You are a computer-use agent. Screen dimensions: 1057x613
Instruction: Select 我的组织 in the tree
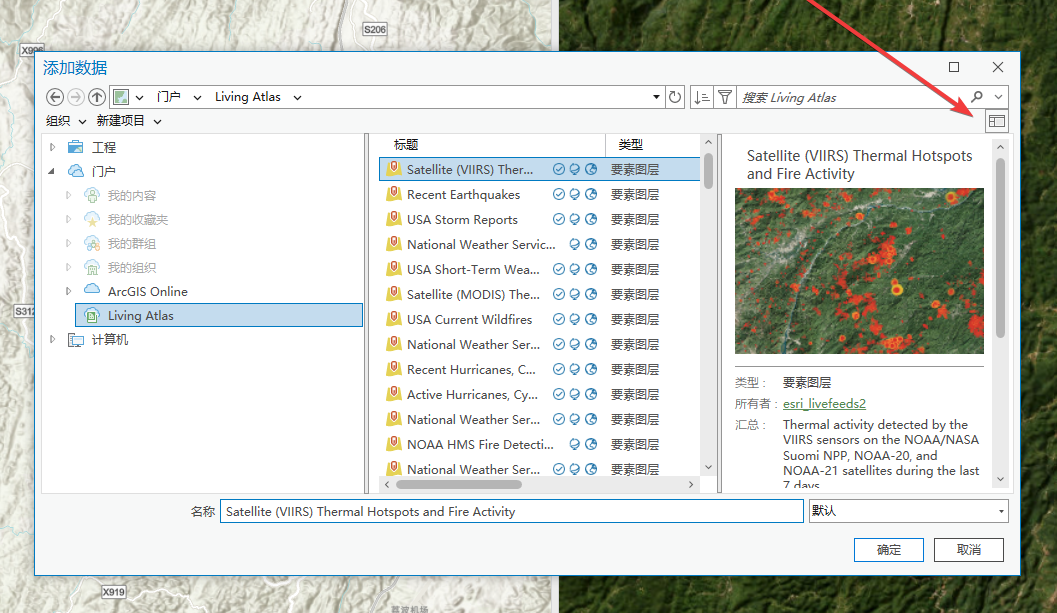pyautogui.click(x=131, y=268)
